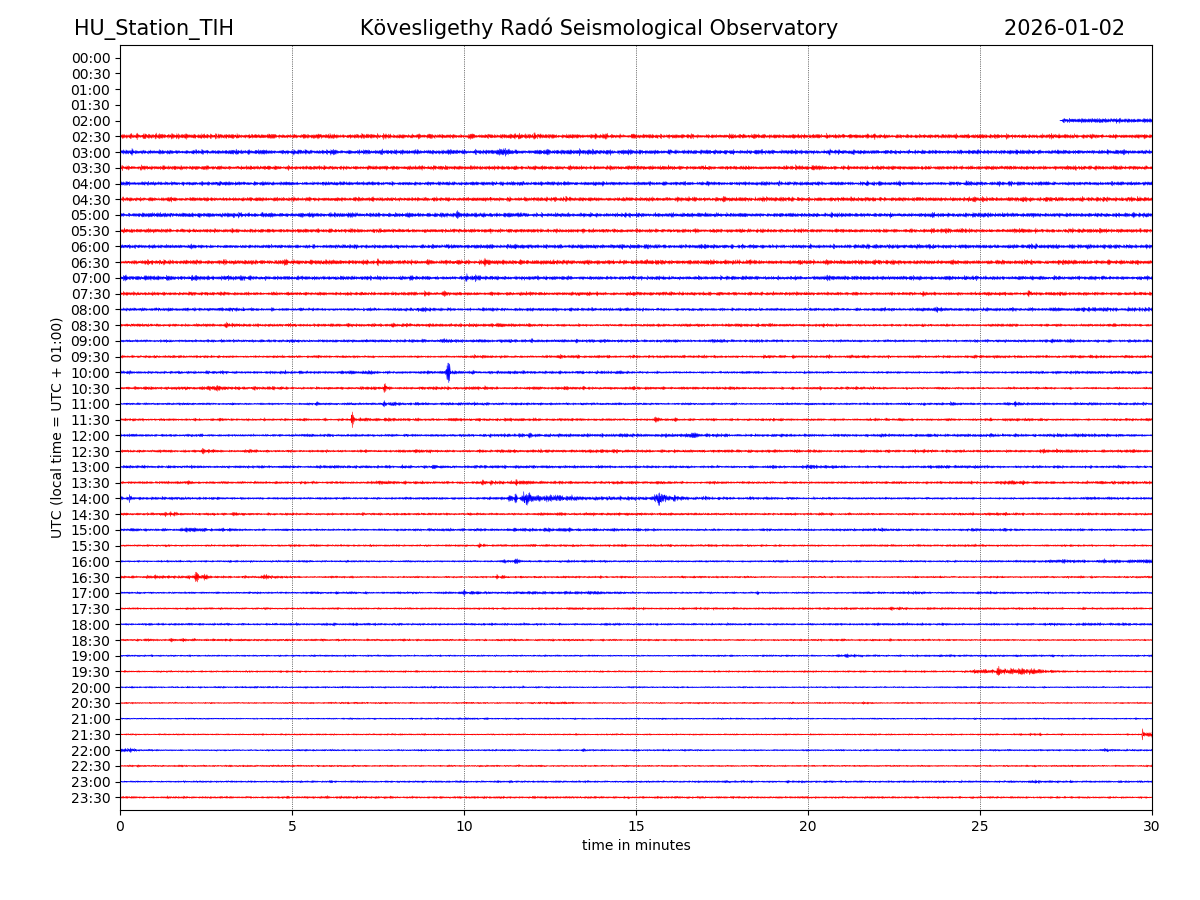Click the largest burst on the 14:00 trace
Viewport: 1200px width, 900px height.
tap(526, 498)
